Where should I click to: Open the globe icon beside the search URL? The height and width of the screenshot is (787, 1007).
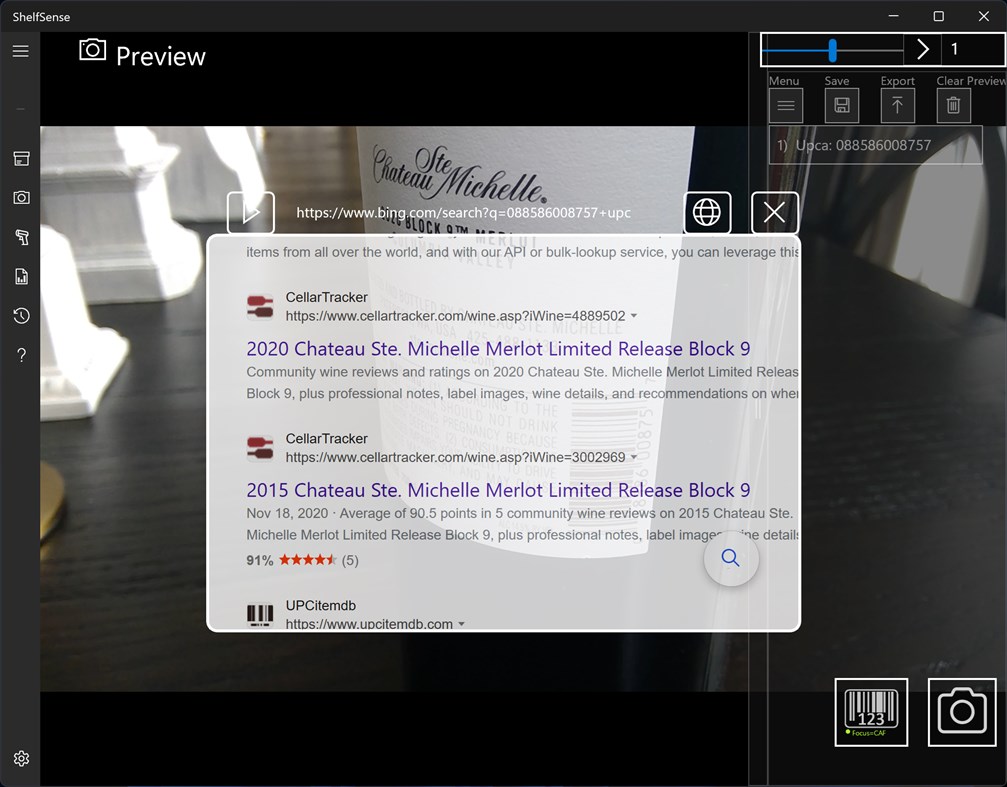[707, 212]
